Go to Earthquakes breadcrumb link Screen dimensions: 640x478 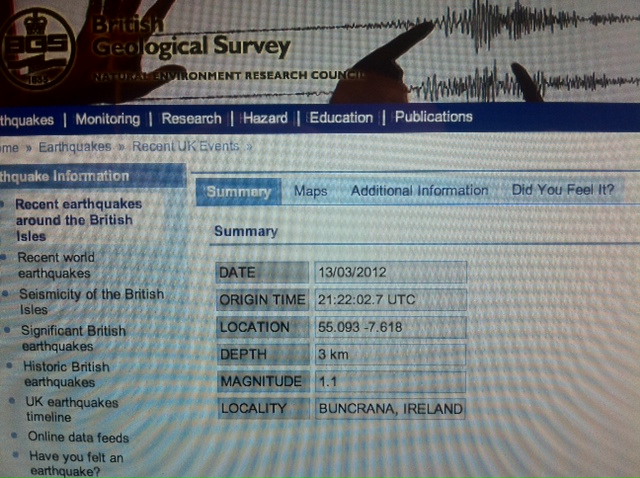pyautogui.click(x=75, y=147)
